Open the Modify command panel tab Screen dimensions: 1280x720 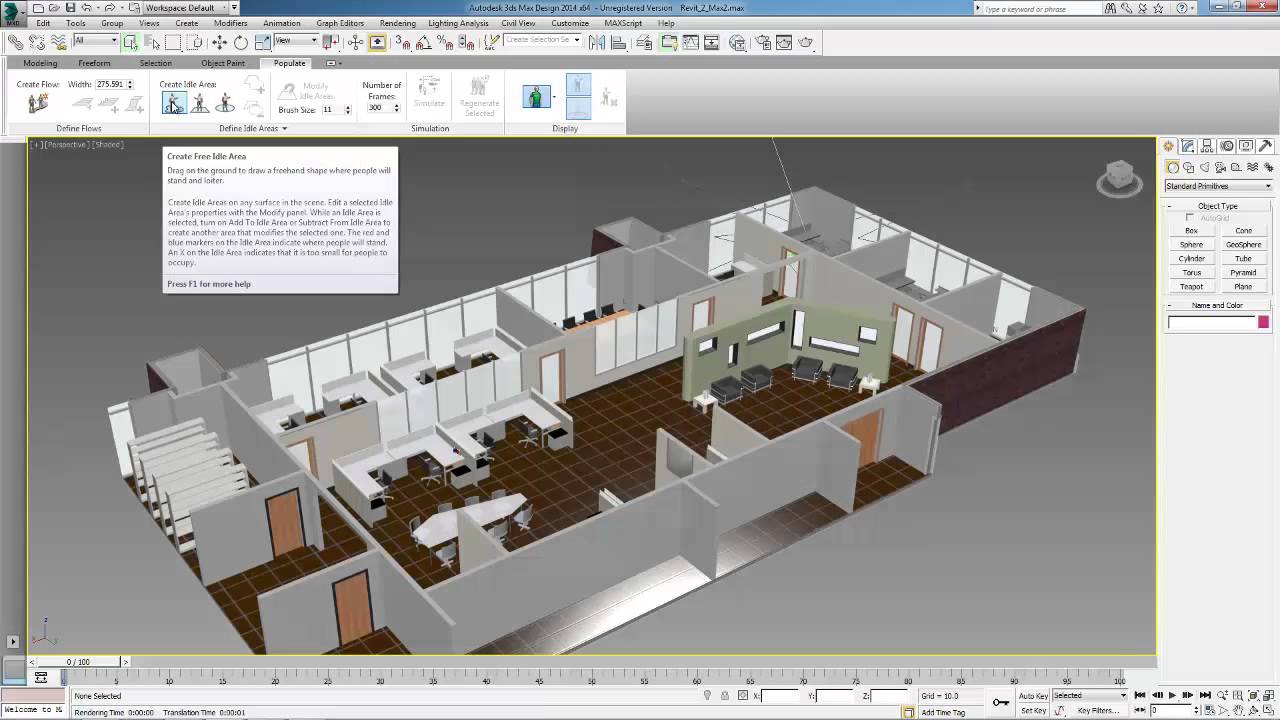point(1188,146)
